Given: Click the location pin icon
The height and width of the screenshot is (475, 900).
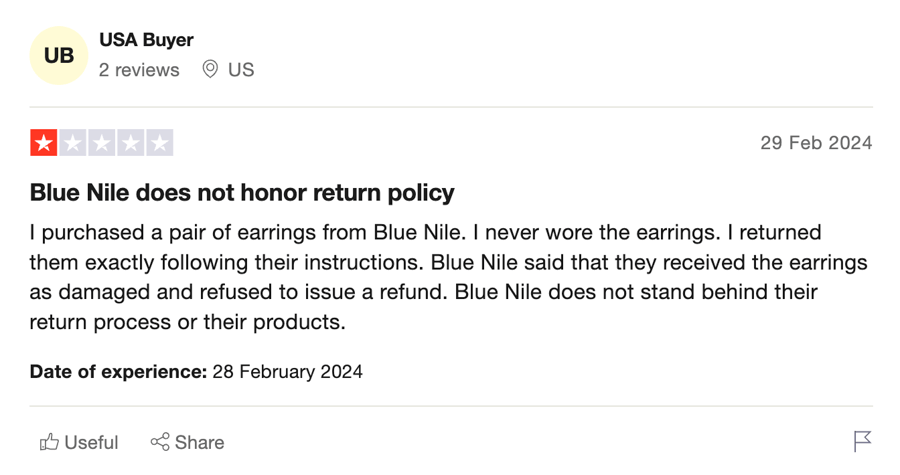Looking at the screenshot, I should 210,69.
